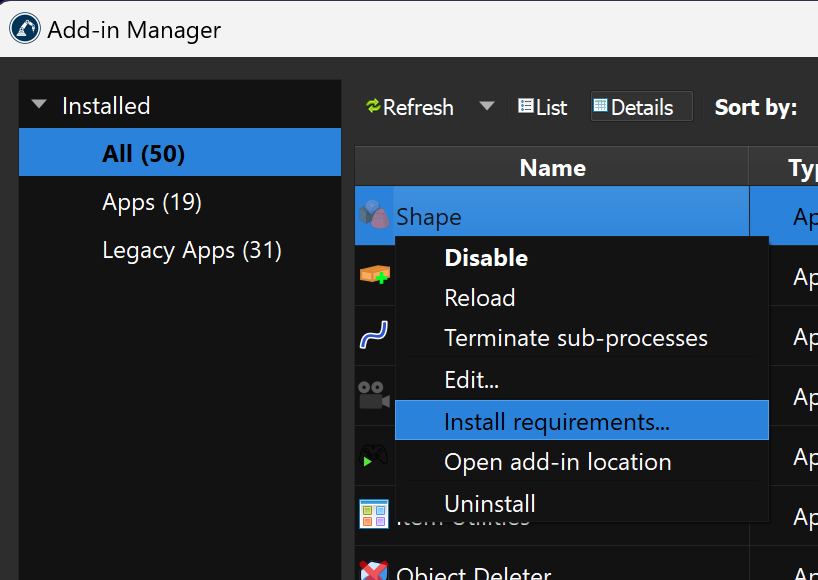Switch to List view

tap(542, 107)
